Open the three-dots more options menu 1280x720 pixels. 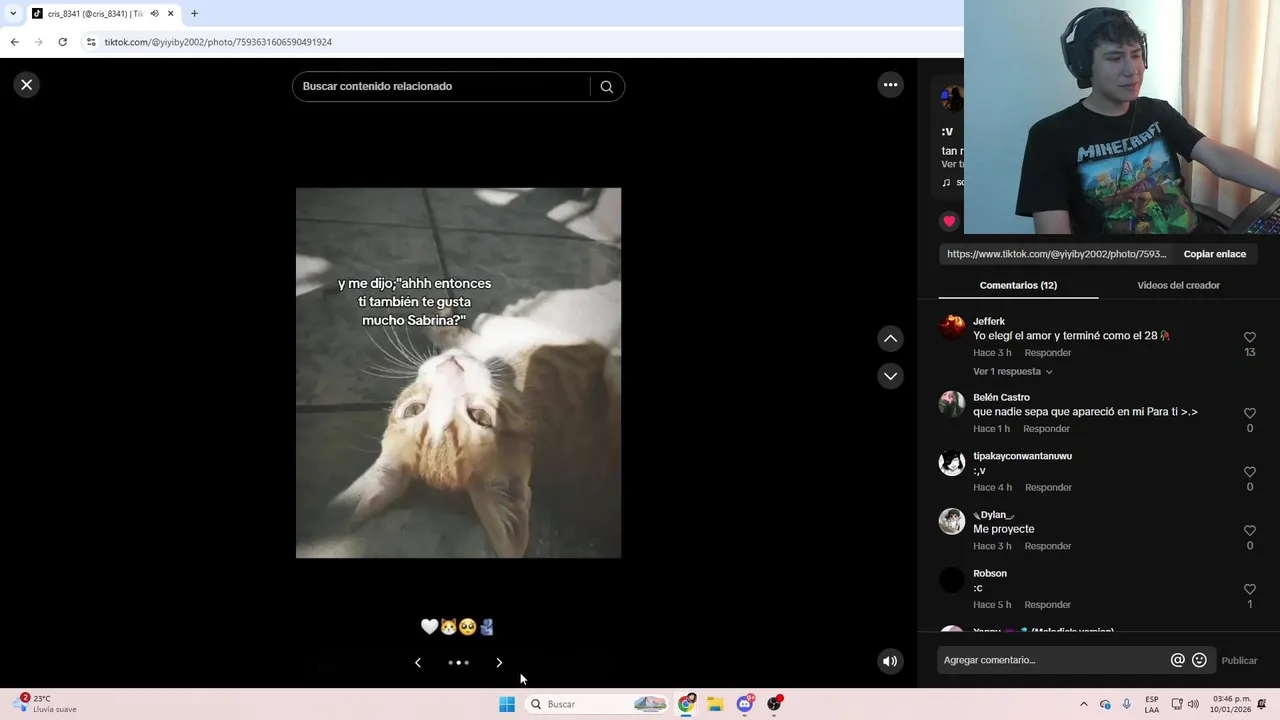coord(891,85)
